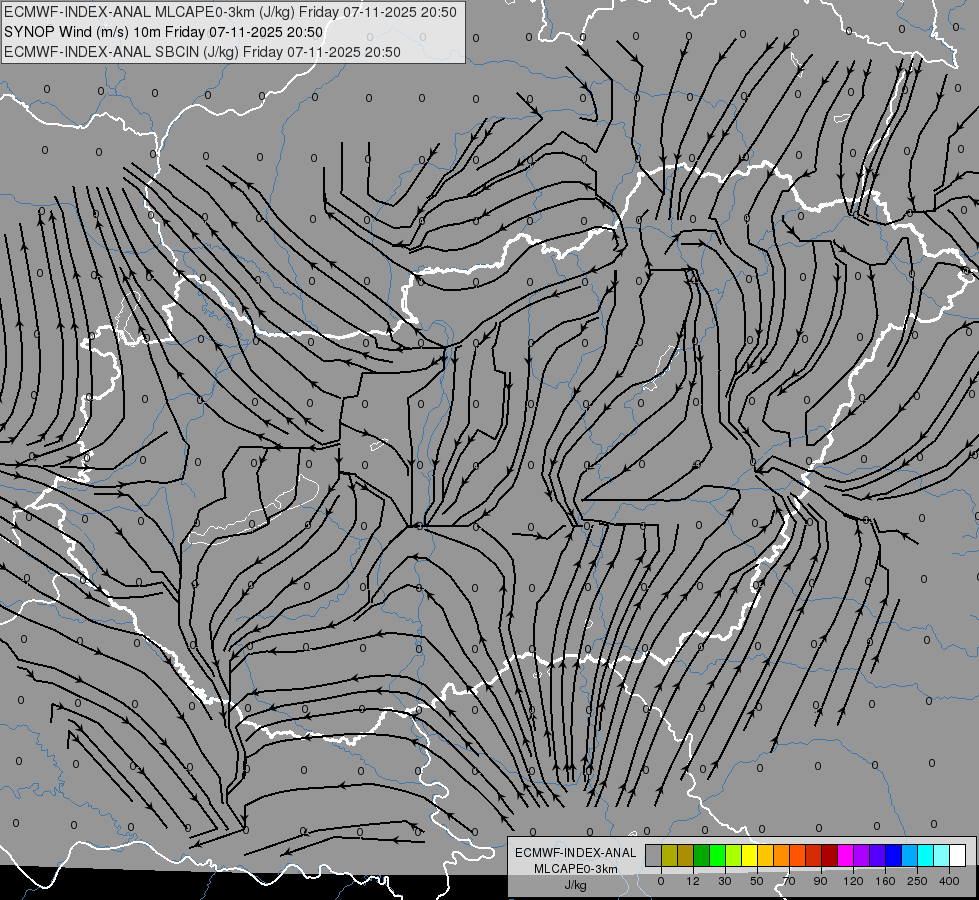Click the legend value 400

tap(949, 881)
